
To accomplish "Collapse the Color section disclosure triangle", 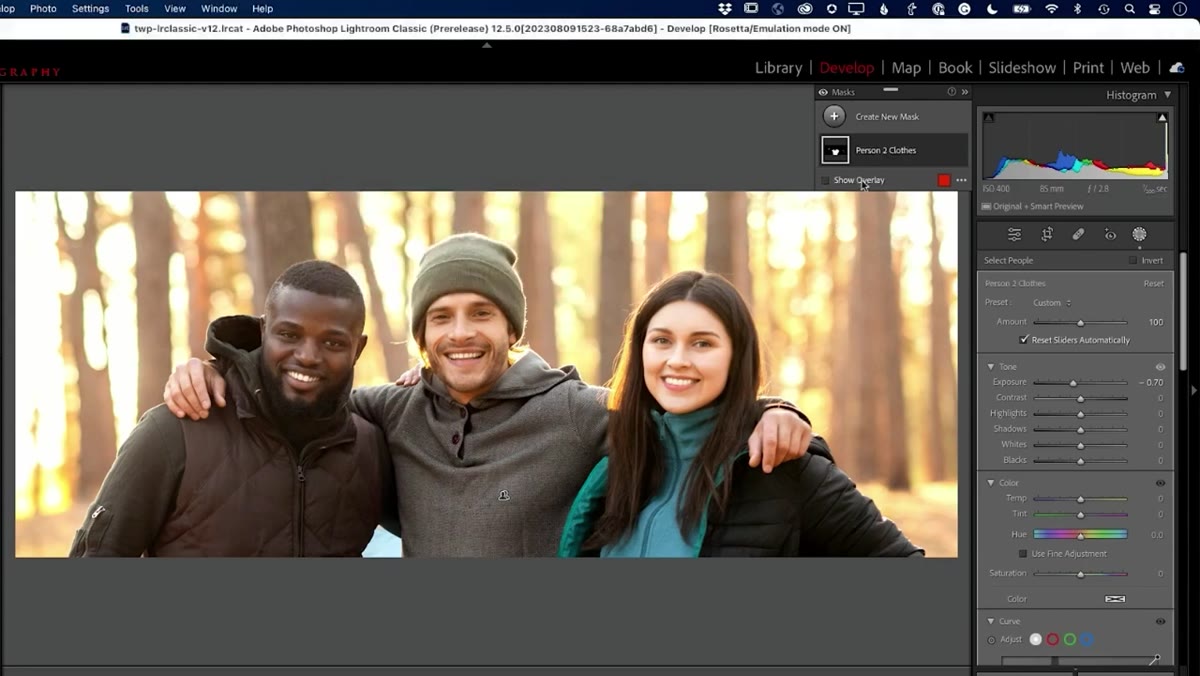I will [x=991, y=483].
